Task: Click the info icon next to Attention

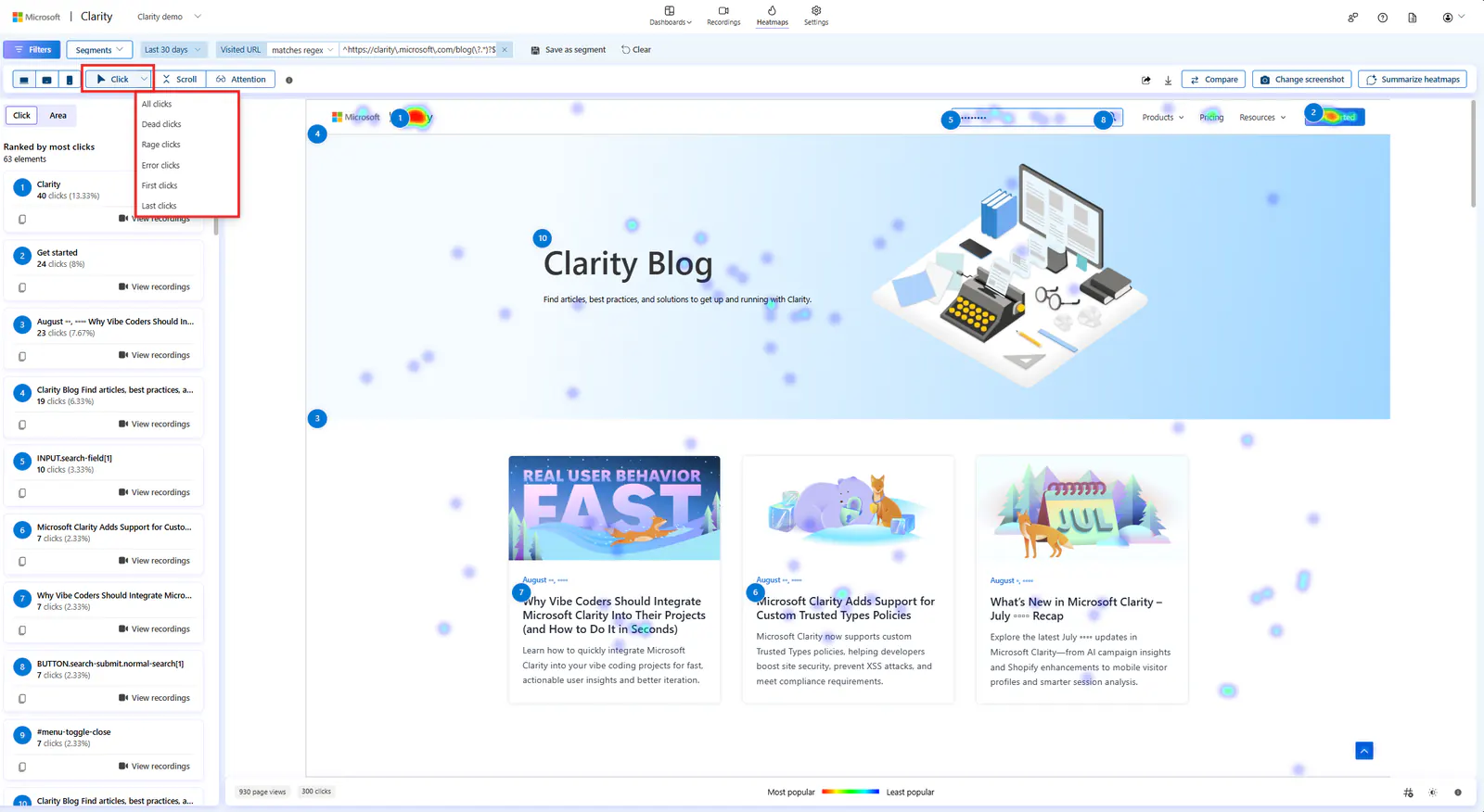Action: coord(289,80)
